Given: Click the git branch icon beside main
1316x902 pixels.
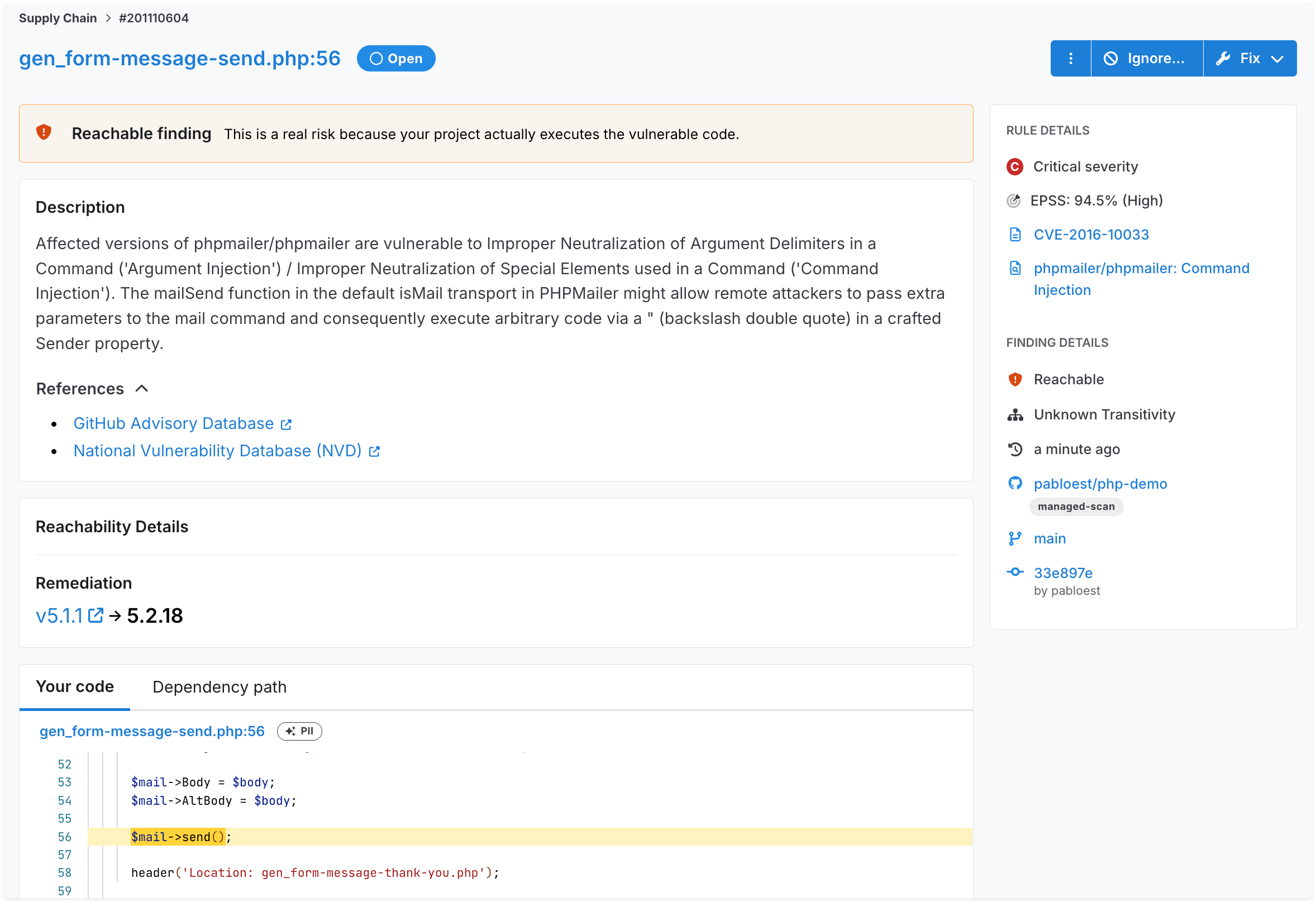Looking at the screenshot, I should (1015, 538).
